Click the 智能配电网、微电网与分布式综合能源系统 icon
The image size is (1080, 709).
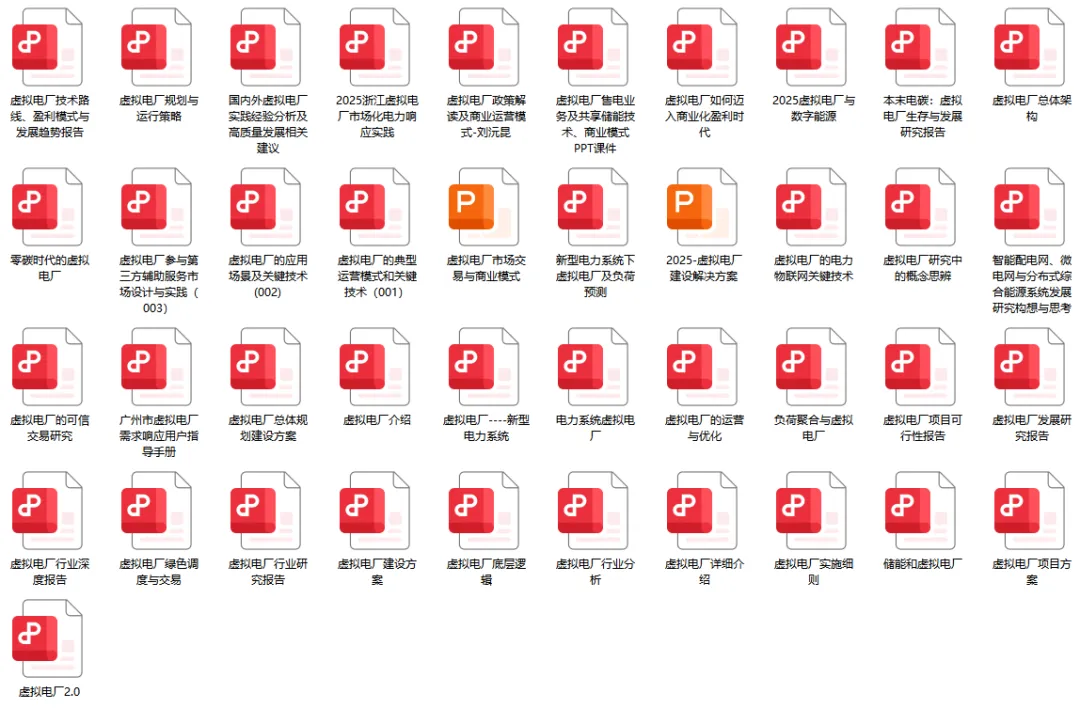click(x=1030, y=207)
